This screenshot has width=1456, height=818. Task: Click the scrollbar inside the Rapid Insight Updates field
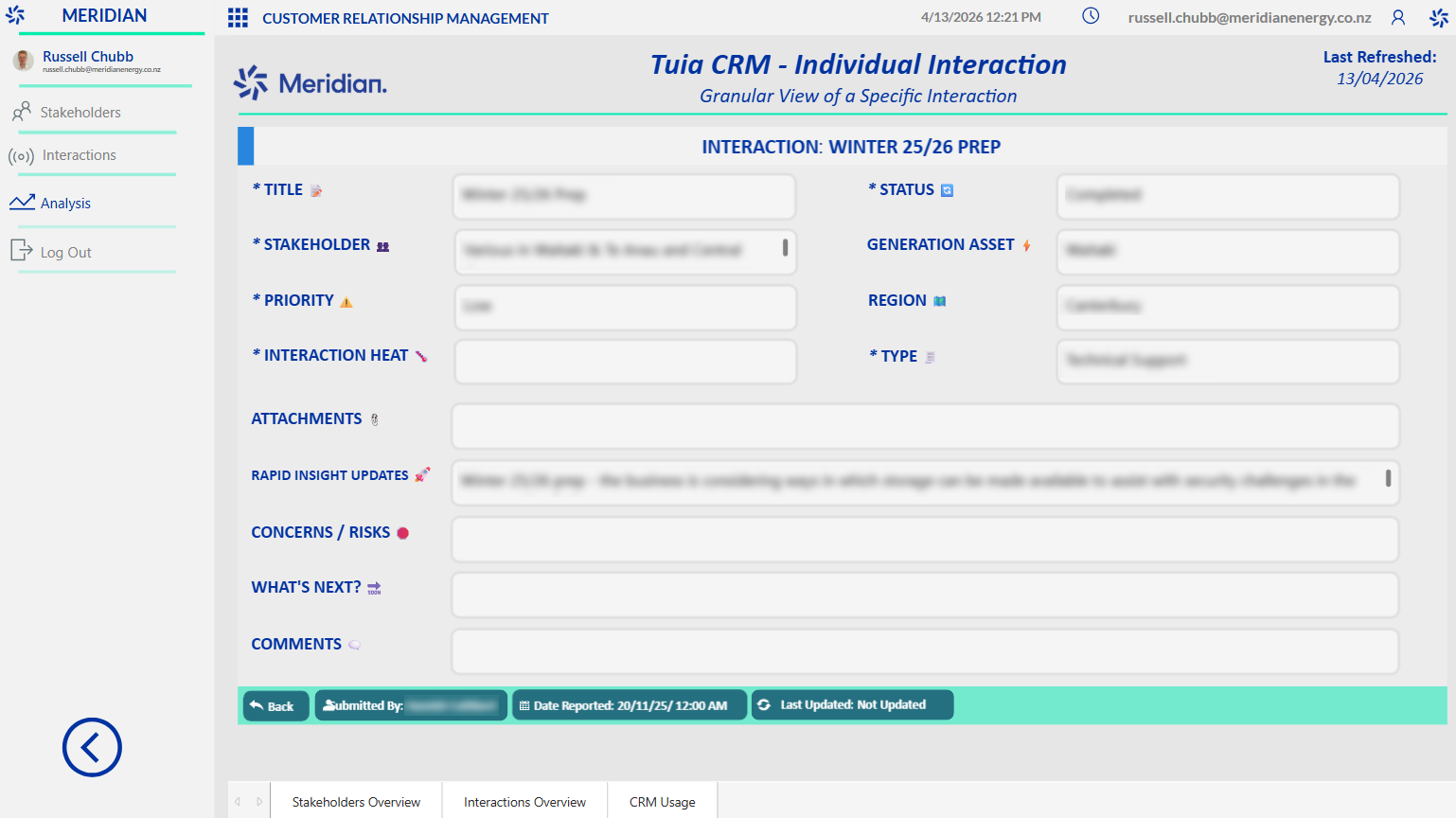pos(1388,478)
